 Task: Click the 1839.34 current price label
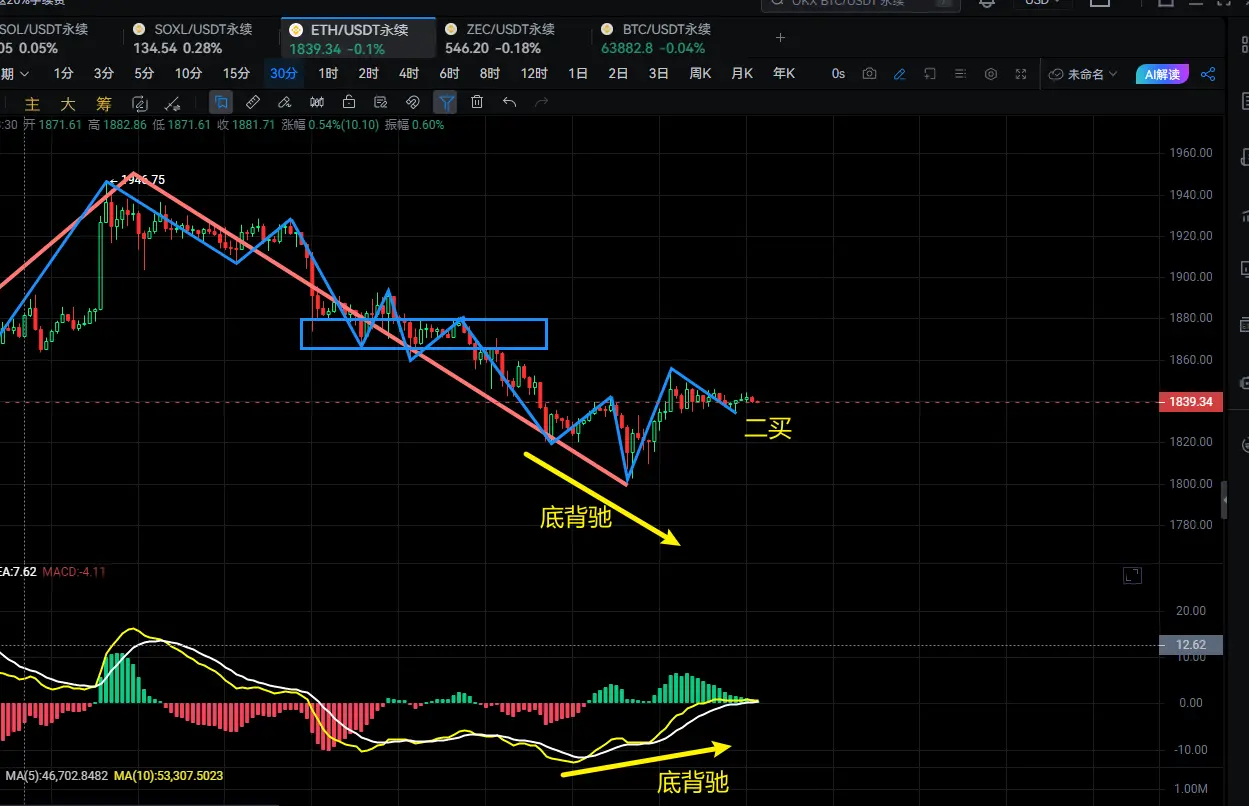[x=1190, y=402]
